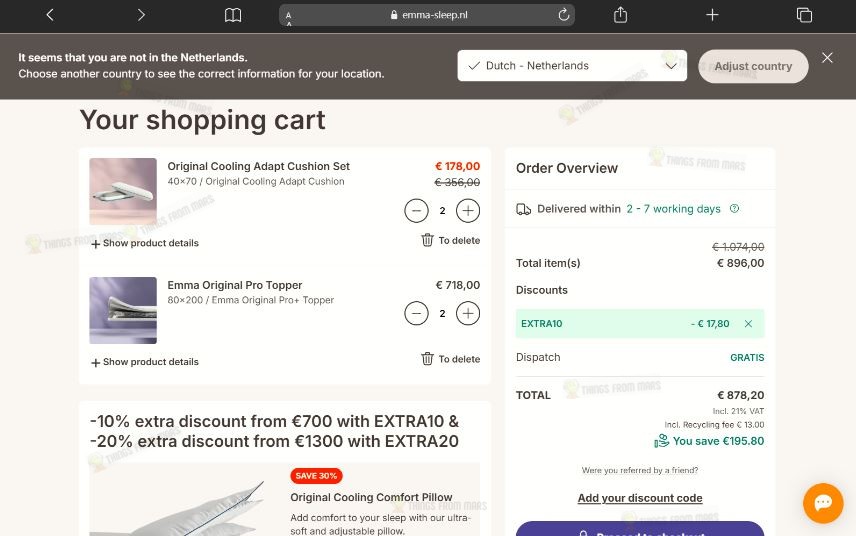The height and width of the screenshot is (536, 856).
Task: Remove the EXTRA10 discount code
Action: [748, 324]
